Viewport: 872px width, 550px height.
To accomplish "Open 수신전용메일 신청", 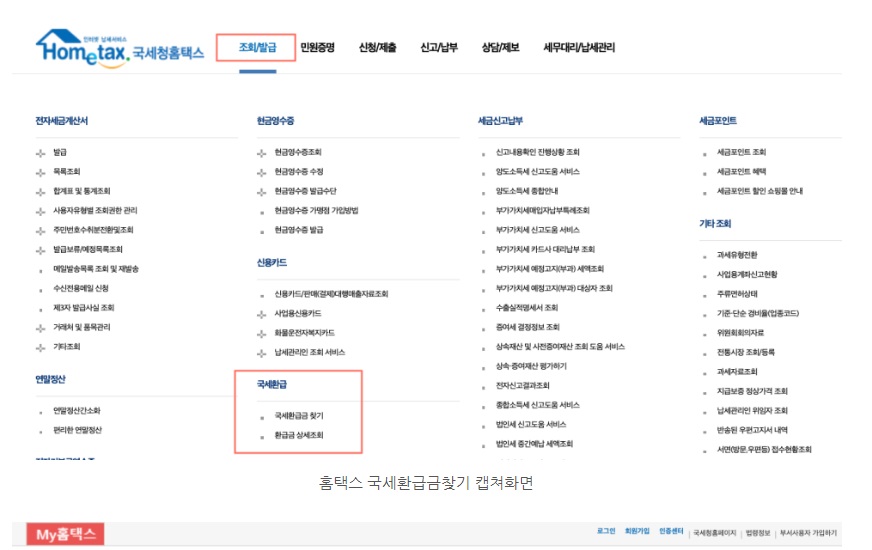I will click(x=81, y=288).
